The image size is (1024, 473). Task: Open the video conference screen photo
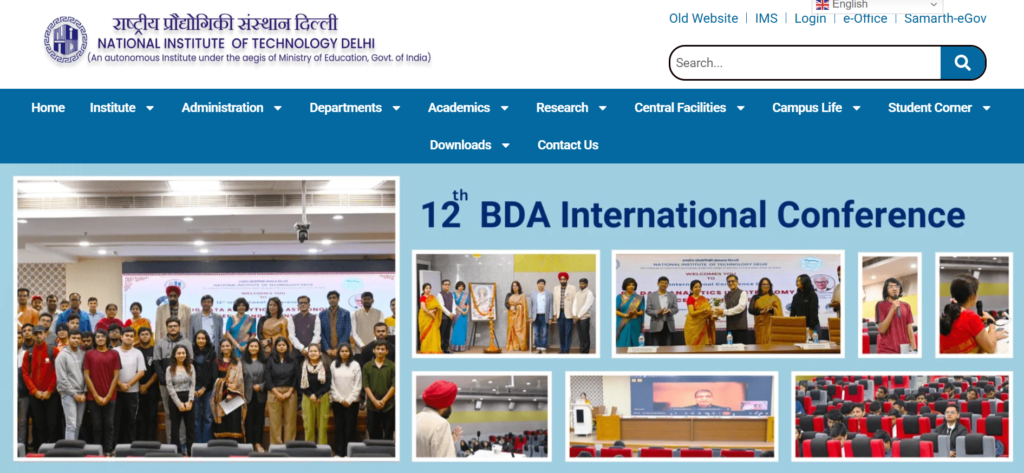pyautogui.click(x=671, y=416)
